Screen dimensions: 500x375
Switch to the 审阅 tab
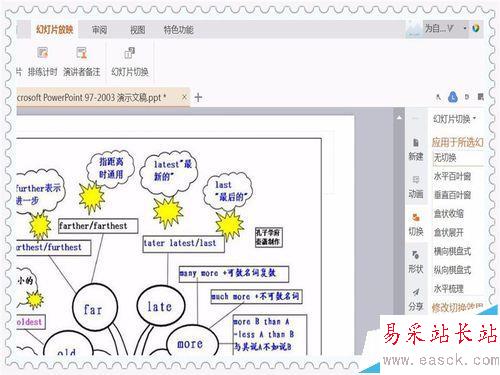pos(99,30)
